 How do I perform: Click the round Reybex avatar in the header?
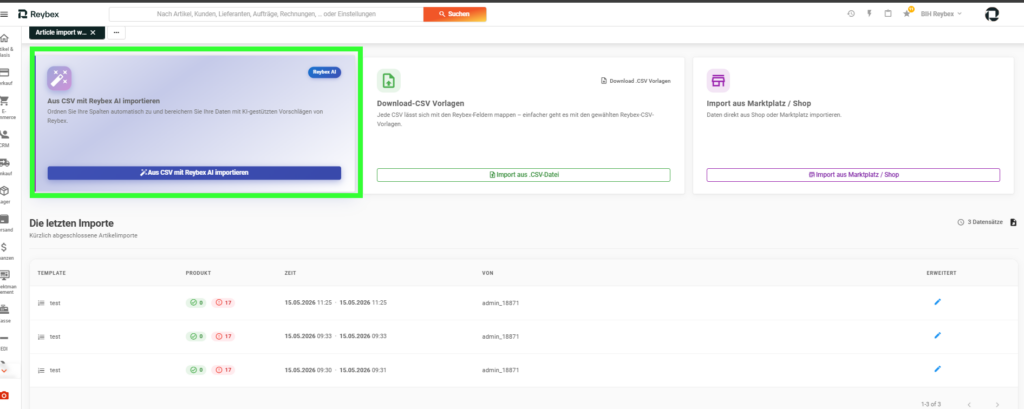[x=991, y=14]
